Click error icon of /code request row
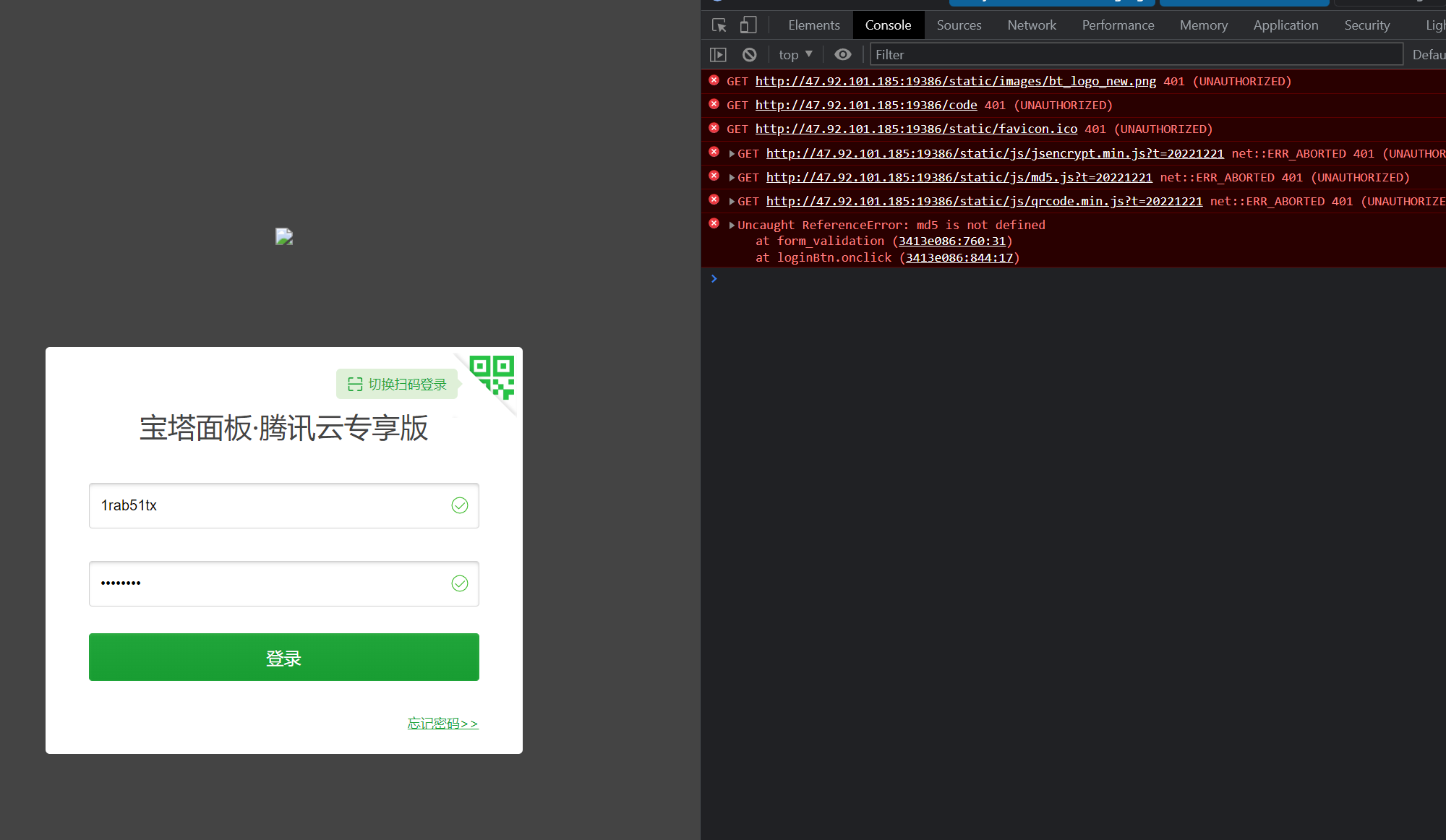The height and width of the screenshot is (840, 1446). pos(714,104)
